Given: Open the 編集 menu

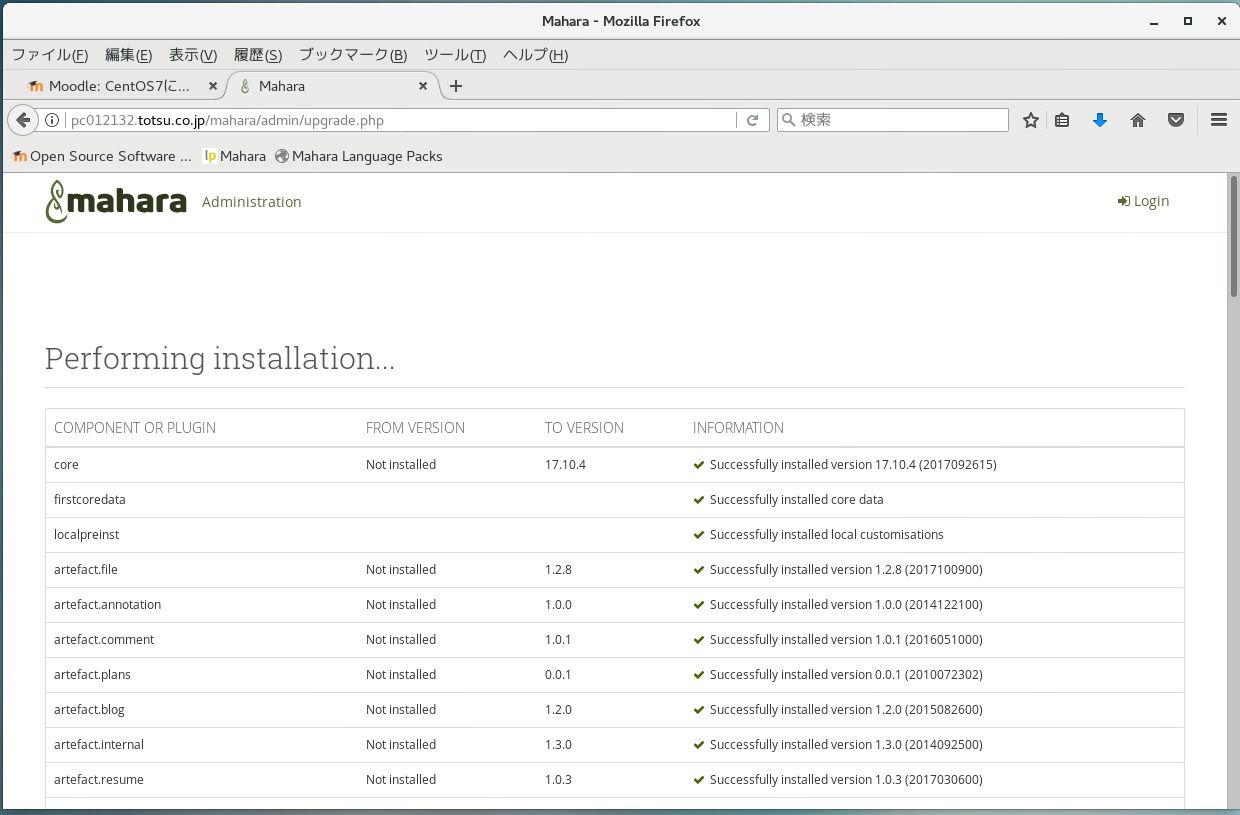Looking at the screenshot, I should pyautogui.click(x=128, y=55).
